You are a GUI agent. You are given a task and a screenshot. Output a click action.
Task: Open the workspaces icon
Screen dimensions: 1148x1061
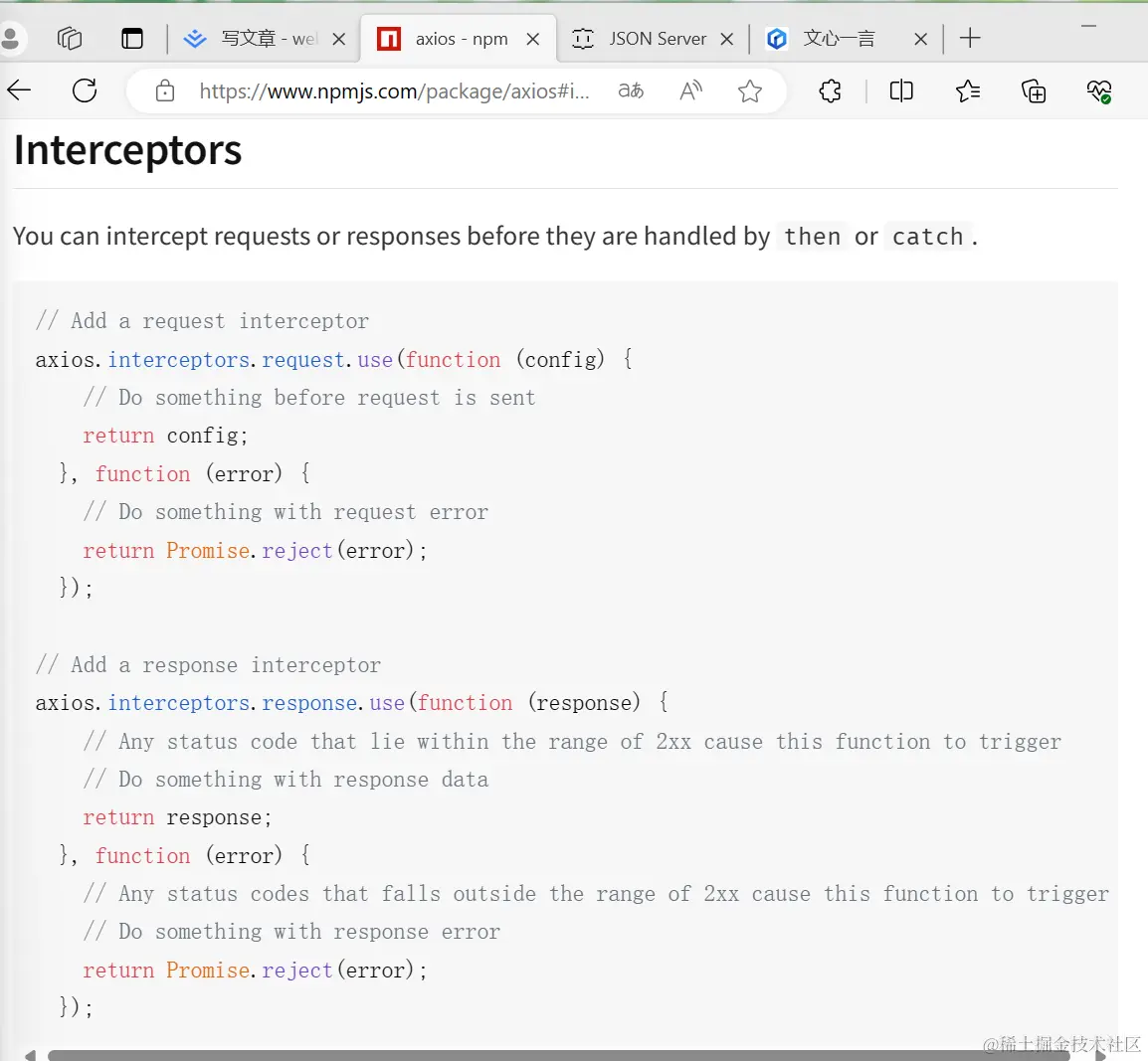click(70, 38)
